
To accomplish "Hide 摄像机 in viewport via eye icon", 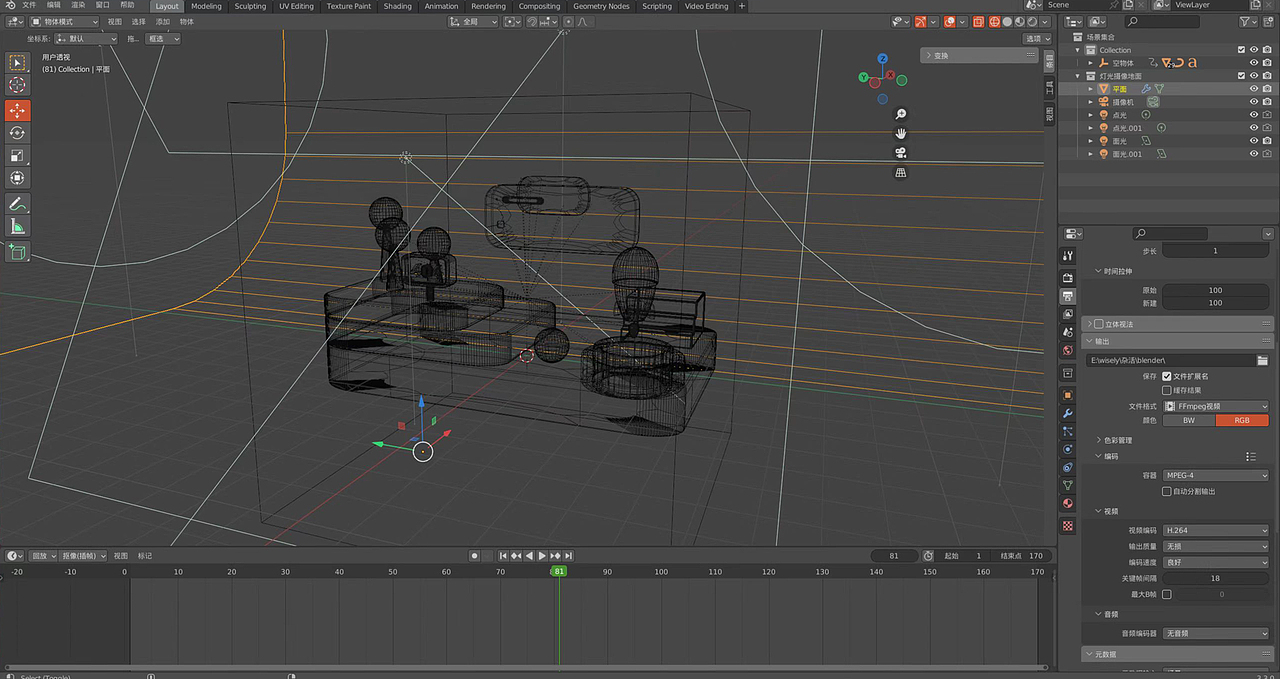I will coord(1254,101).
